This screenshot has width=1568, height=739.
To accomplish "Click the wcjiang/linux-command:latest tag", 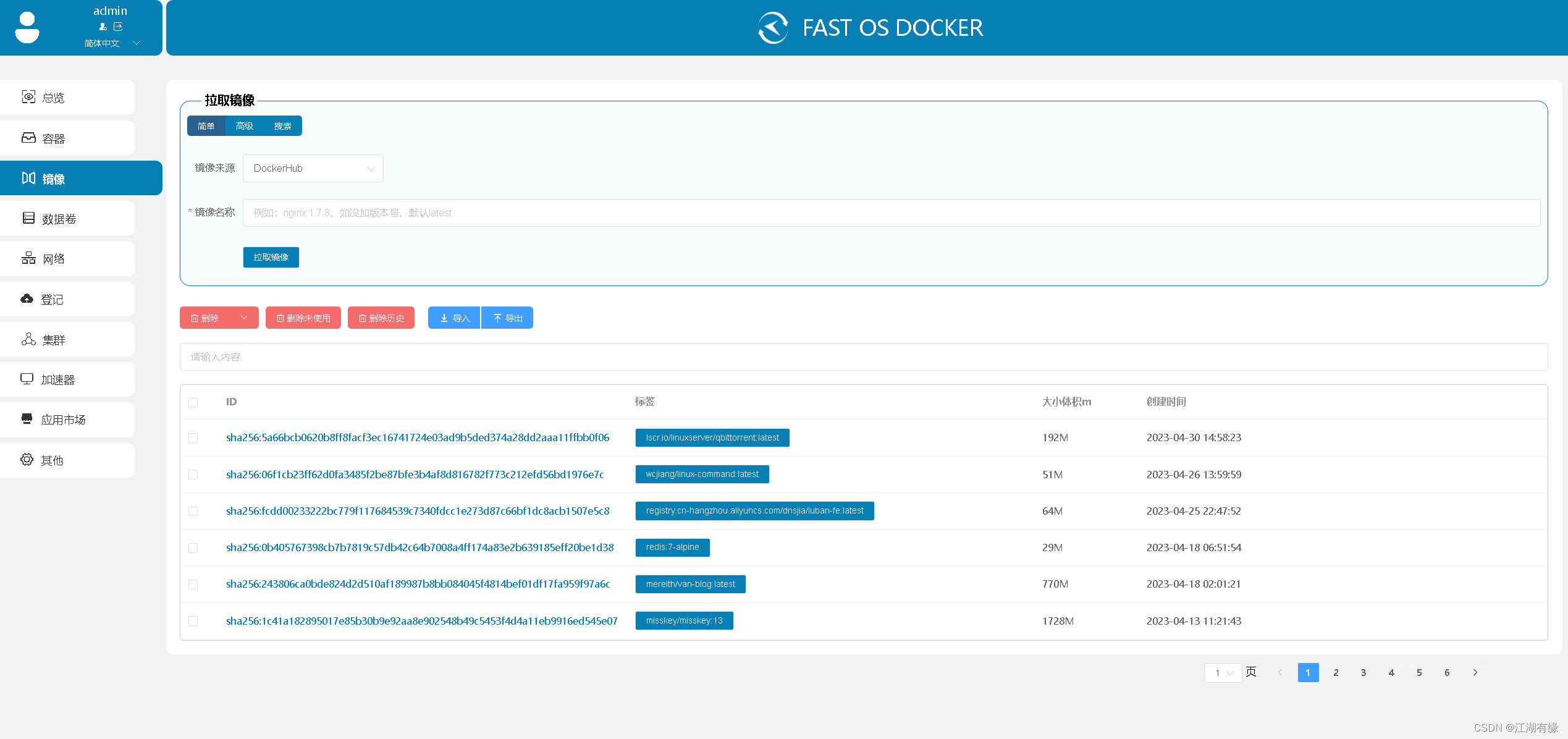I will point(702,474).
